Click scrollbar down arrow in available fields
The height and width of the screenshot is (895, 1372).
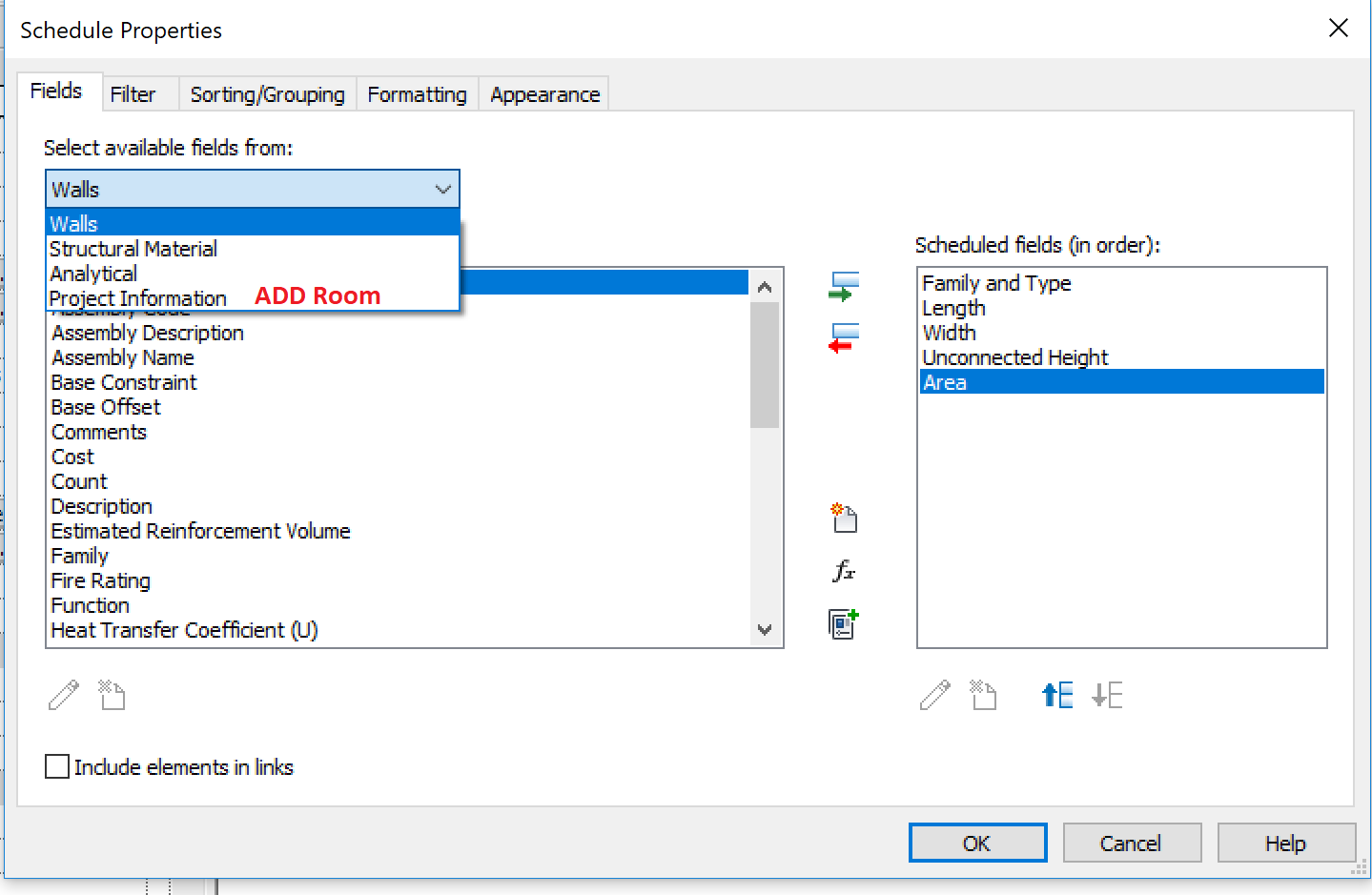coord(765,629)
